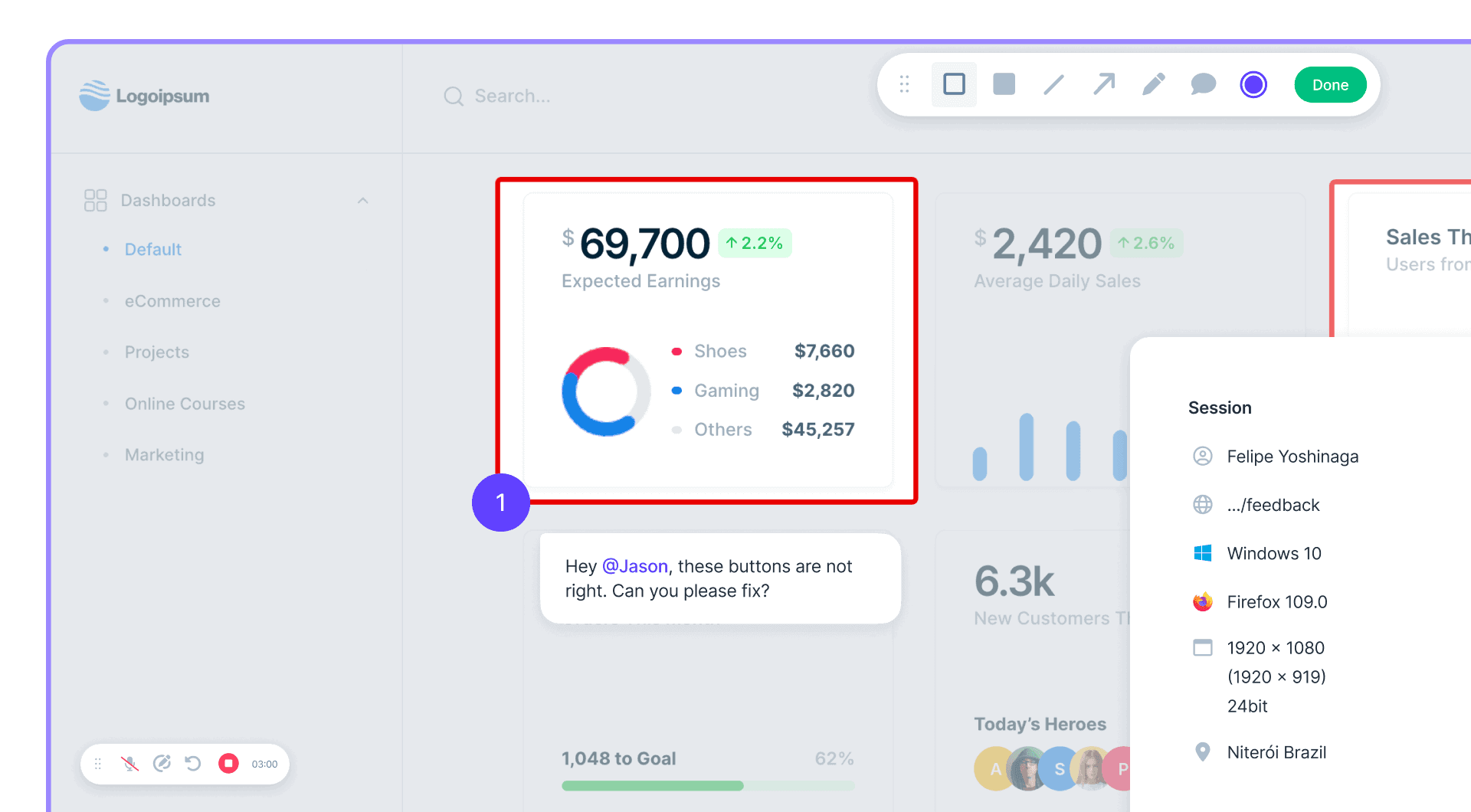Open the purple annotation color picker
This screenshot has width=1471, height=812.
pyautogui.click(x=1253, y=84)
